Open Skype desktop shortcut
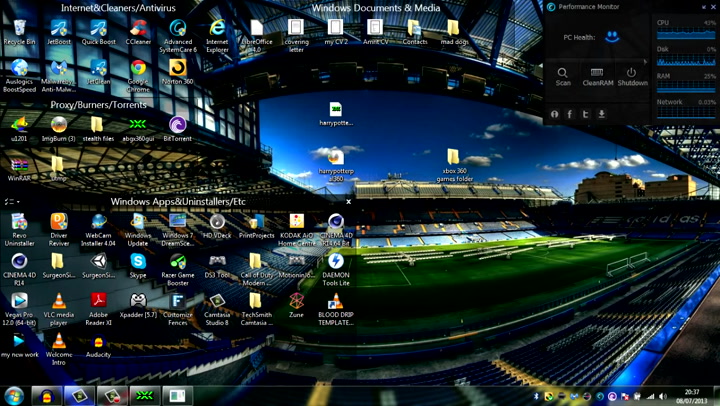 tap(138, 262)
